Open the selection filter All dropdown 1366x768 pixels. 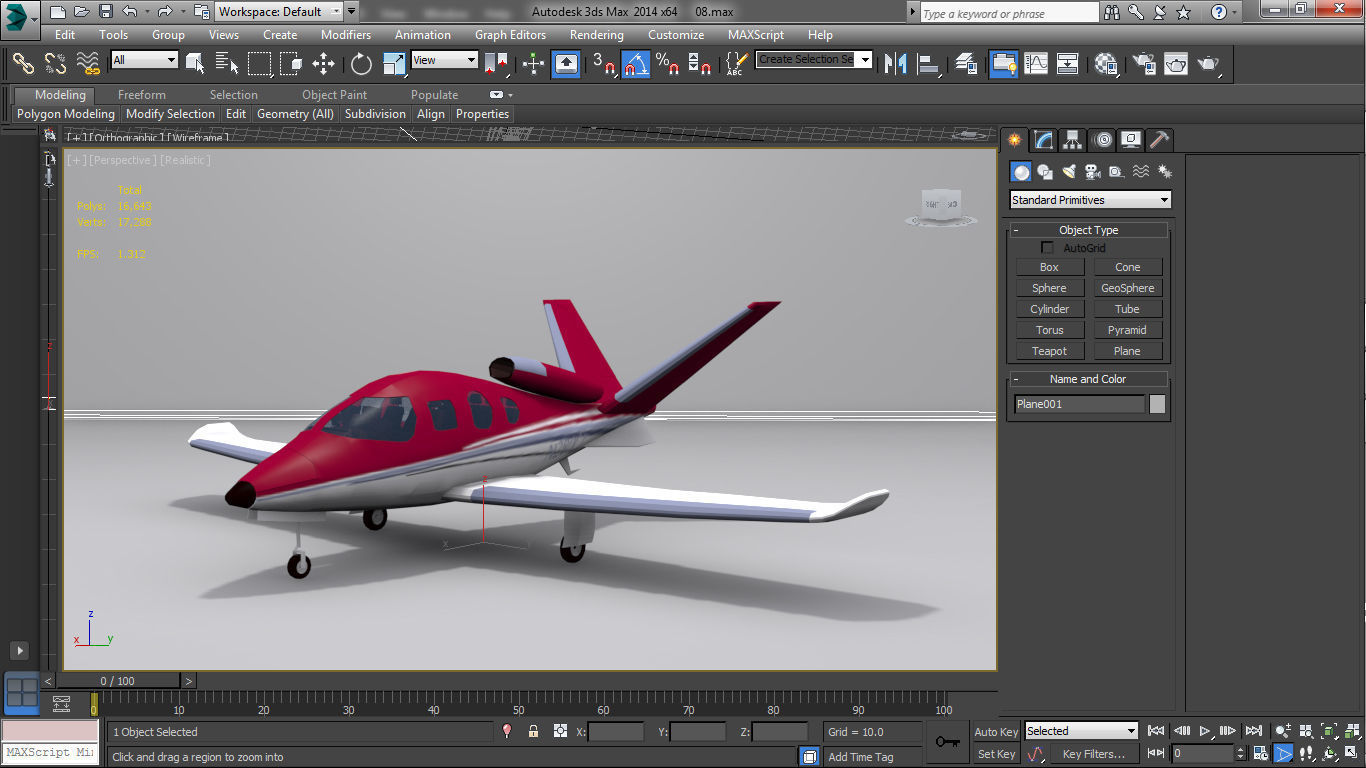coord(144,60)
